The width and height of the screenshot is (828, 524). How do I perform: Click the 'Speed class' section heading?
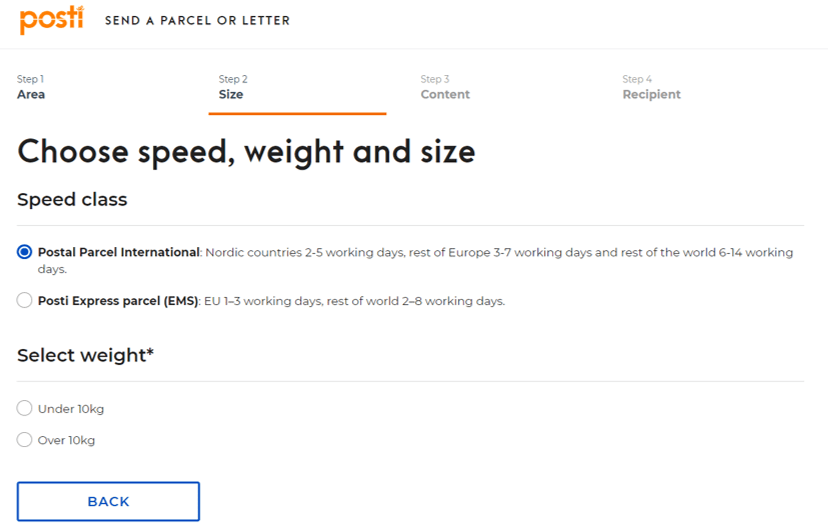(72, 200)
